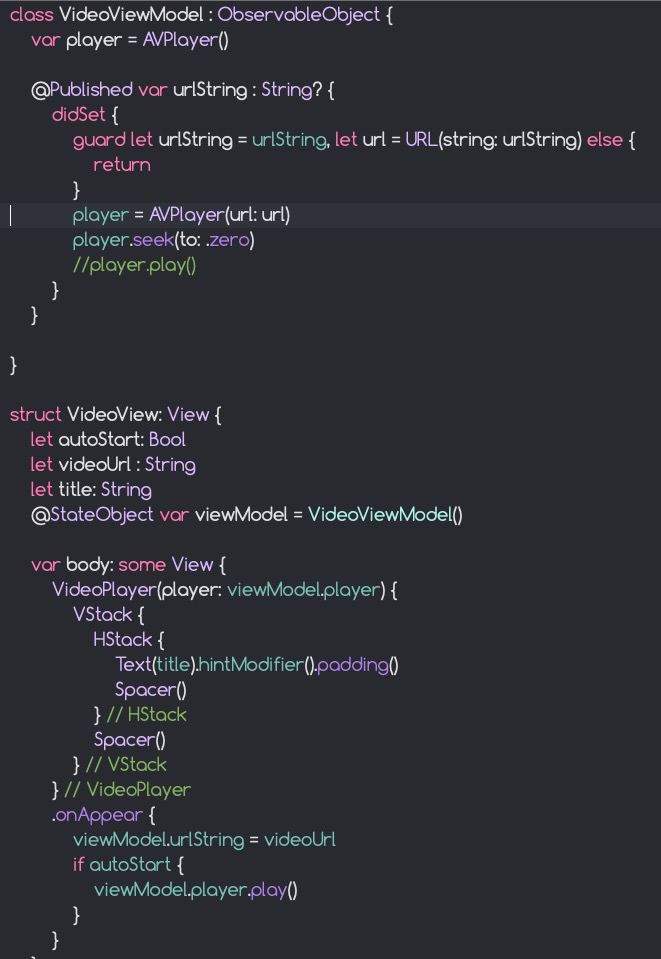Click the commented '//player.play()' line

(135, 265)
